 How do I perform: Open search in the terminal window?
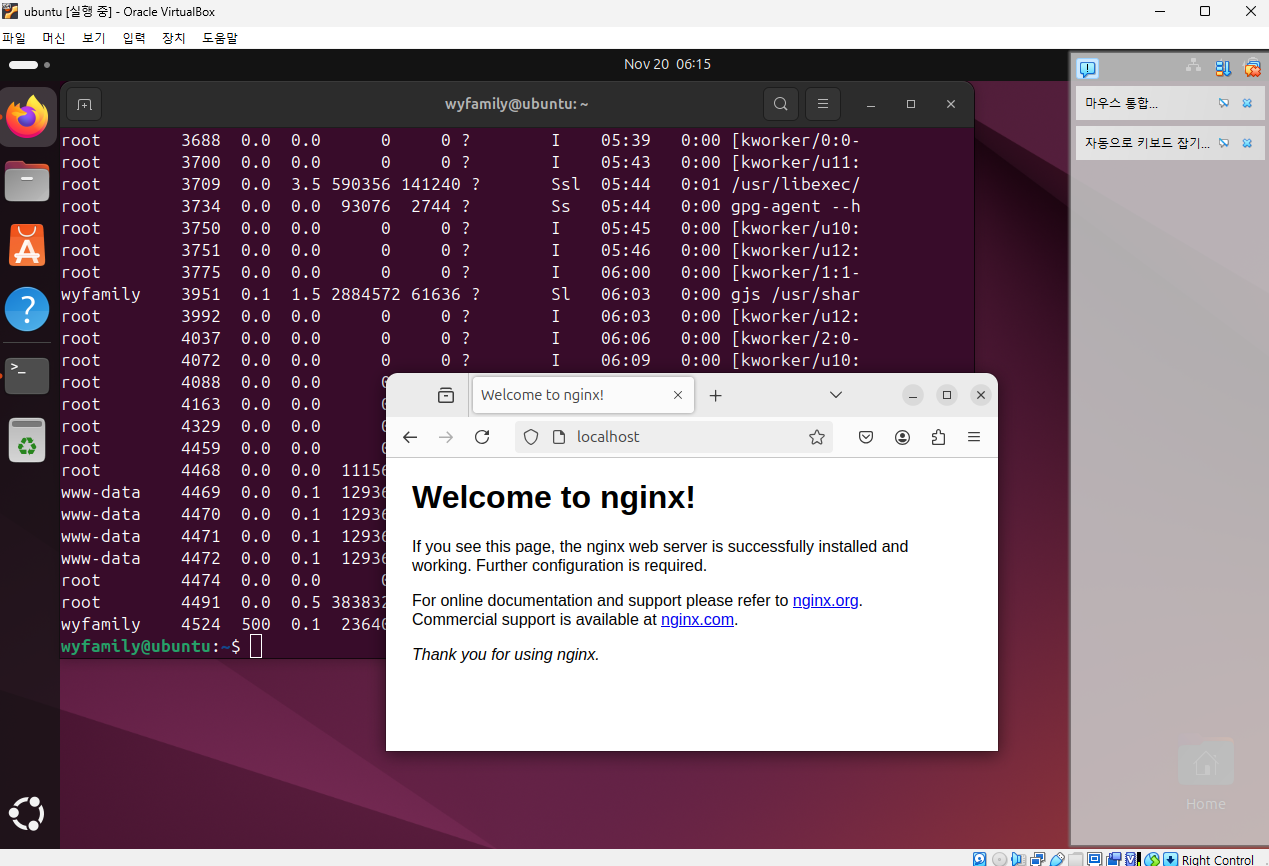781,104
